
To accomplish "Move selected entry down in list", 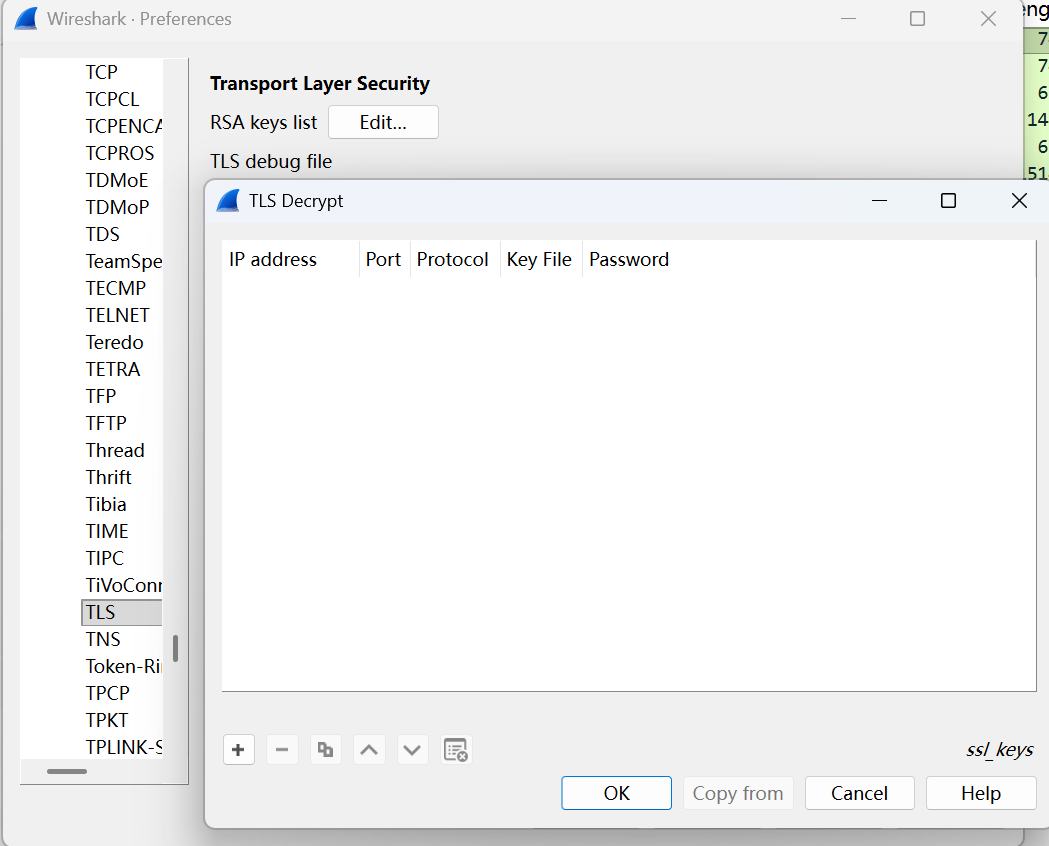I will click(412, 749).
